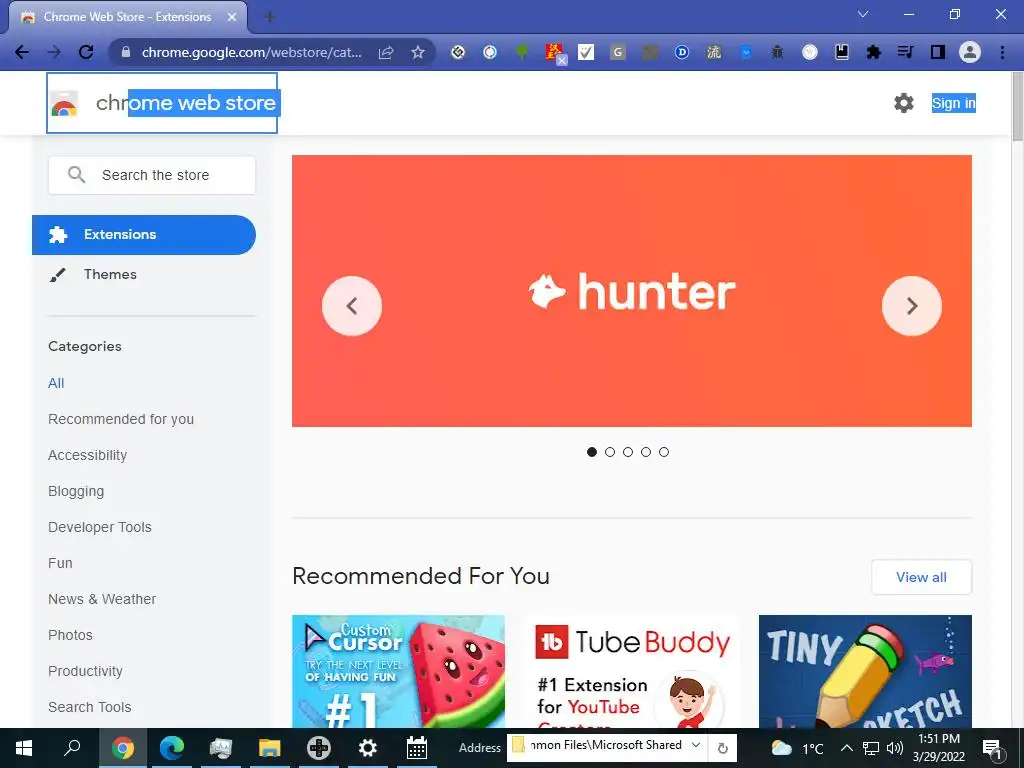Open the Custom Cursor extension card
The width and height of the screenshot is (1024, 768).
pos(398,671)
